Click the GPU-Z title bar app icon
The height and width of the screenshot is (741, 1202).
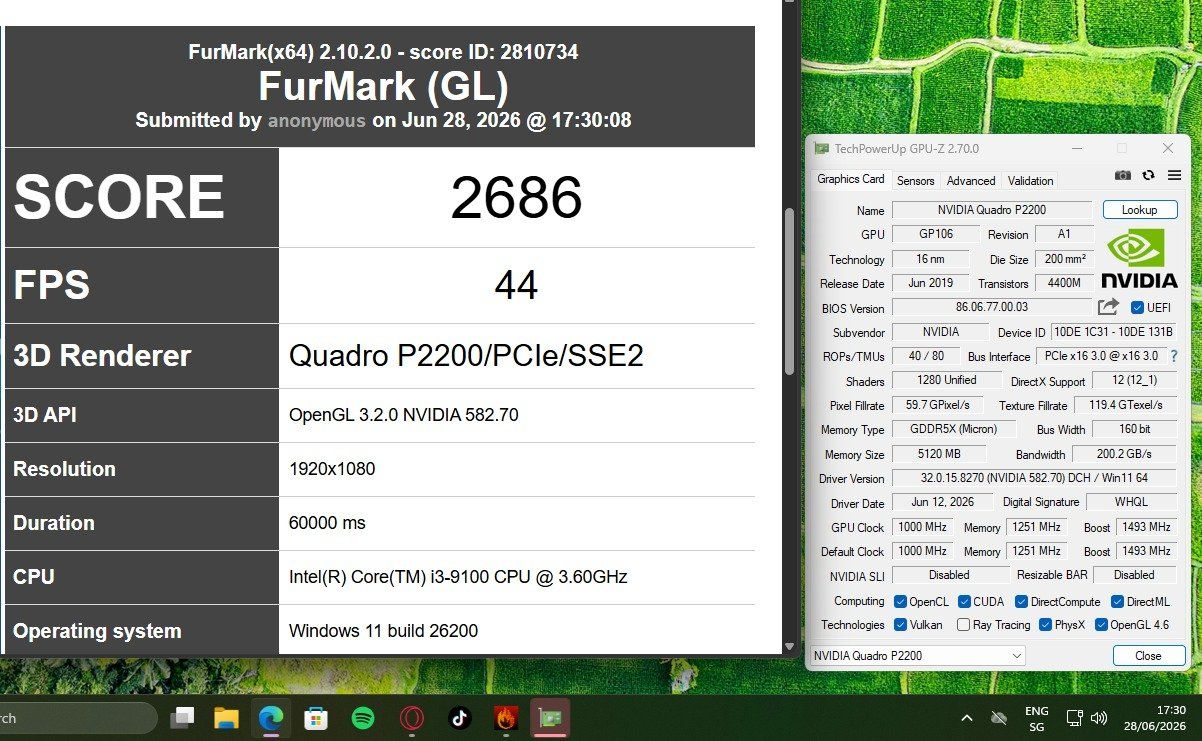(822, 148)
